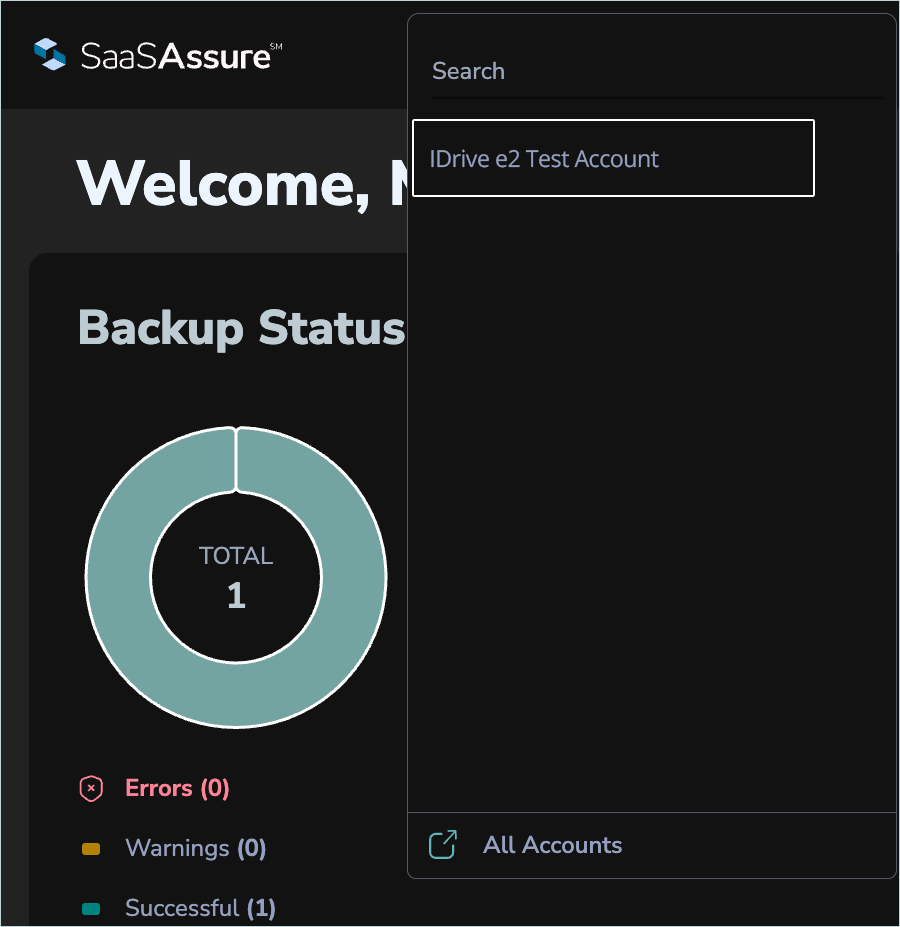Click the TOTAL label inside the donut

pyautogui.click(x=236, y=556)
